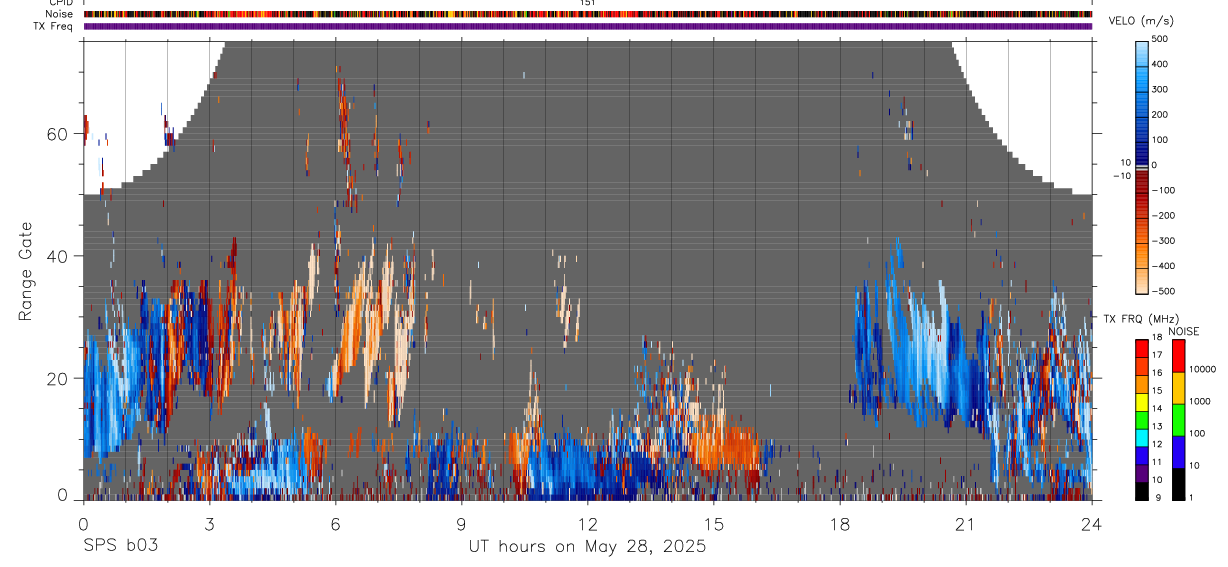Click the red top segment of TX FRQ color bar

1142,349
